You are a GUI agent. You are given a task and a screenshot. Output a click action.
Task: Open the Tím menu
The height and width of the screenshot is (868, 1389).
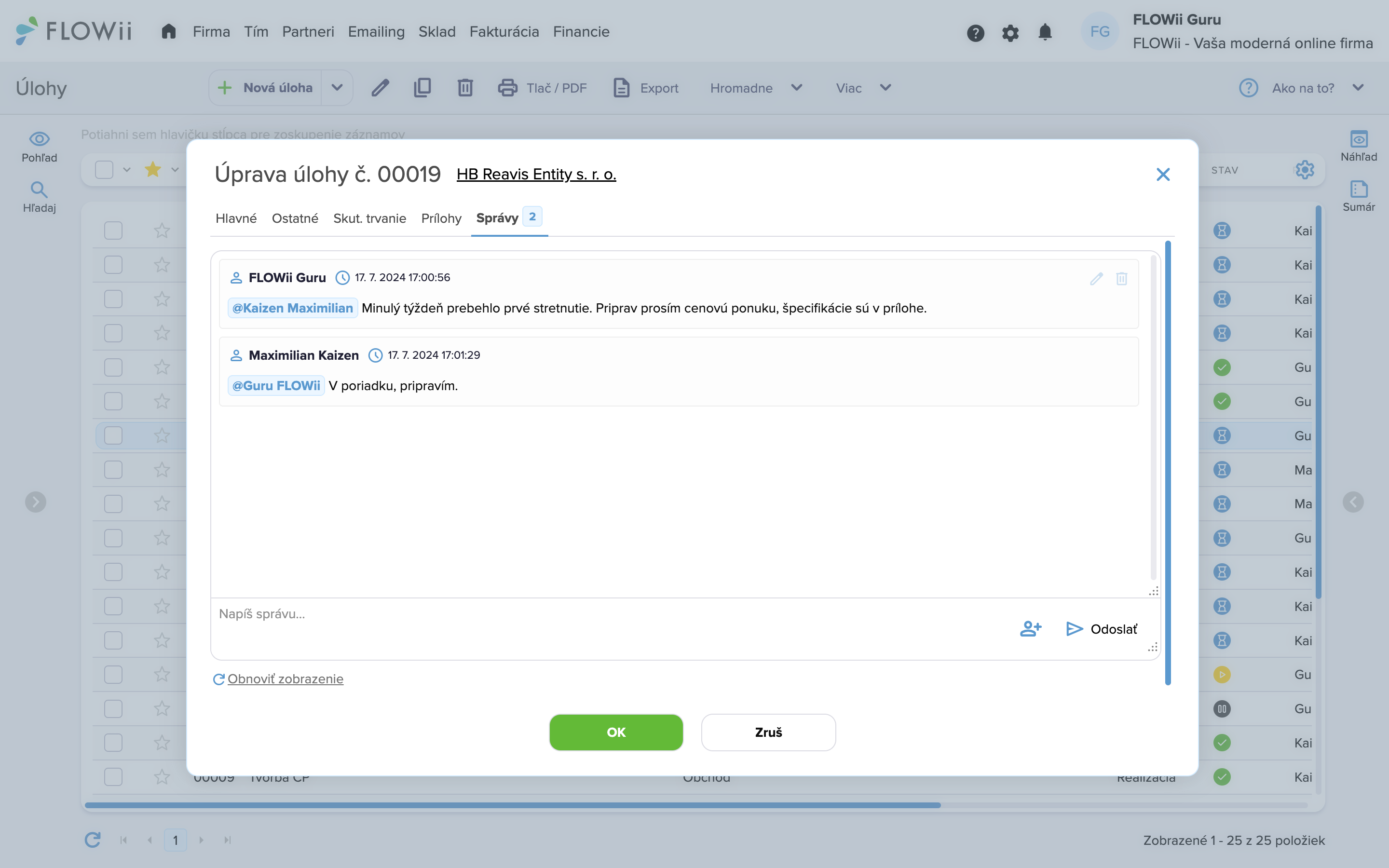(256, 31)
